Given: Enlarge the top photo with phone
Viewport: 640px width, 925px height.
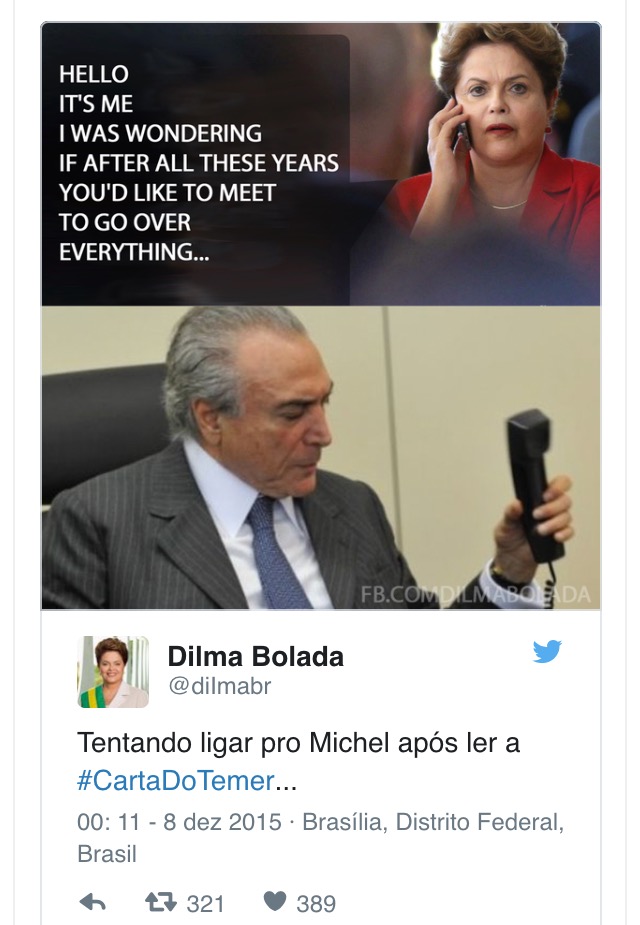Looking at the screenshot, I should (321, 164).
